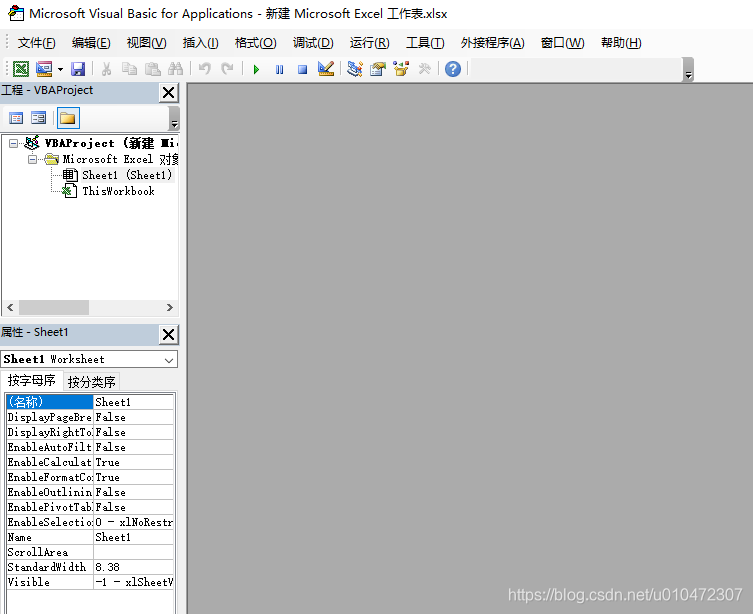
Task: Collapse the VBAProject tree node
Action: pyautogui.click(x=13, y=143)
